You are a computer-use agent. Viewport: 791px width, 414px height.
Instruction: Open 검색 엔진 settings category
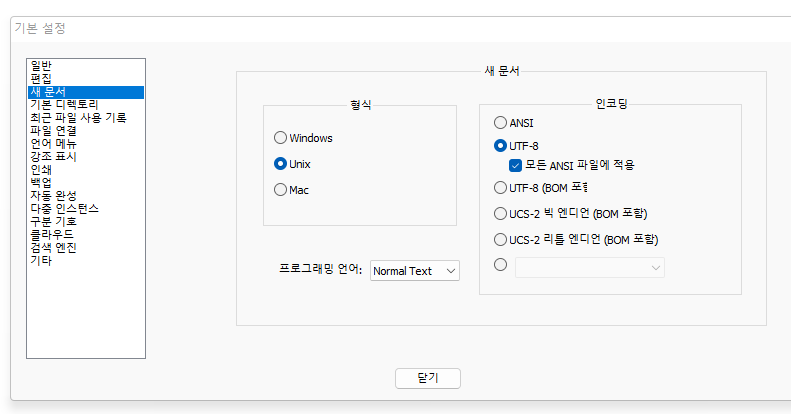(x=53, y=248)
